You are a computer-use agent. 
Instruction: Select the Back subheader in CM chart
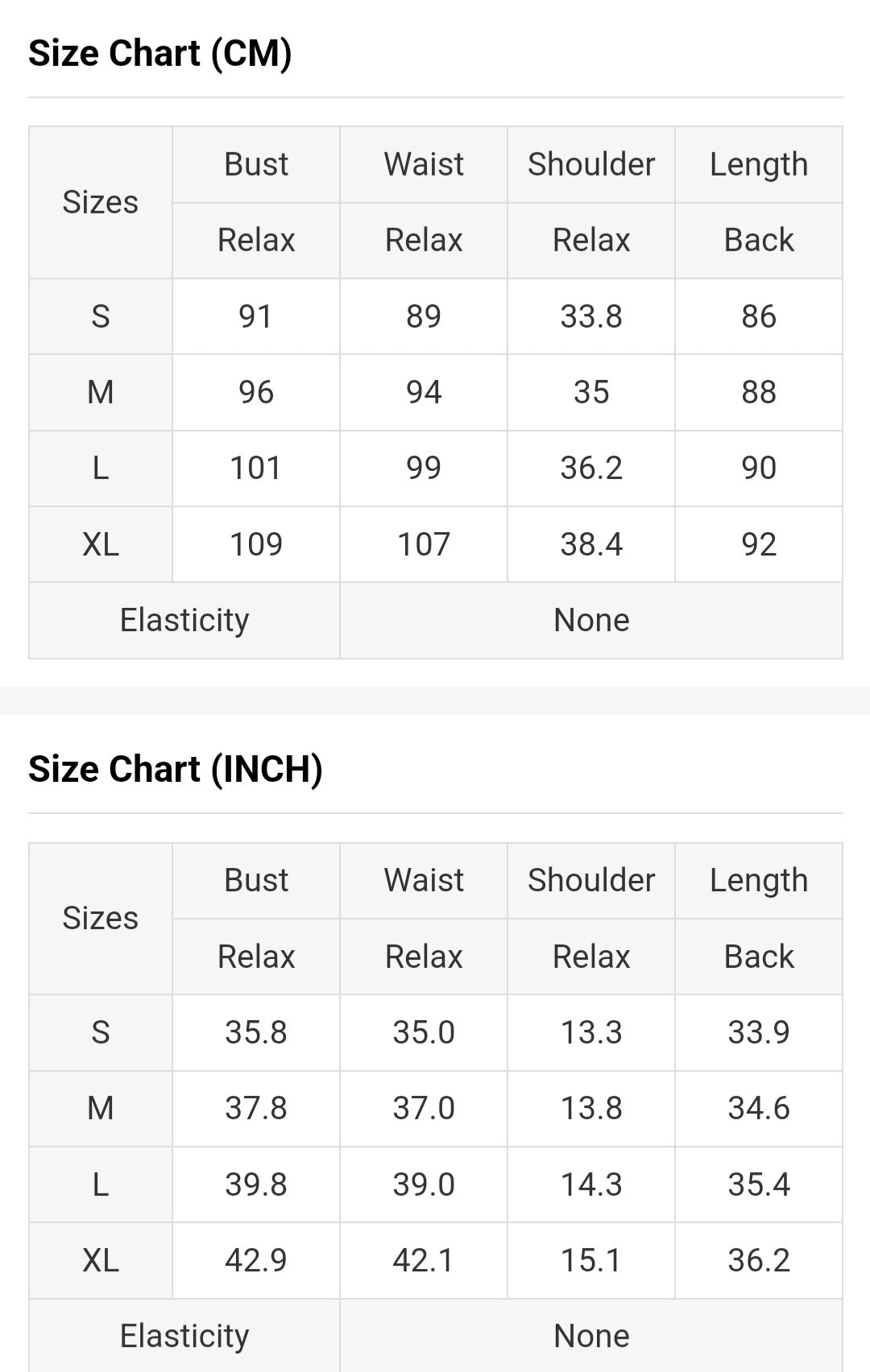[759, 240]
